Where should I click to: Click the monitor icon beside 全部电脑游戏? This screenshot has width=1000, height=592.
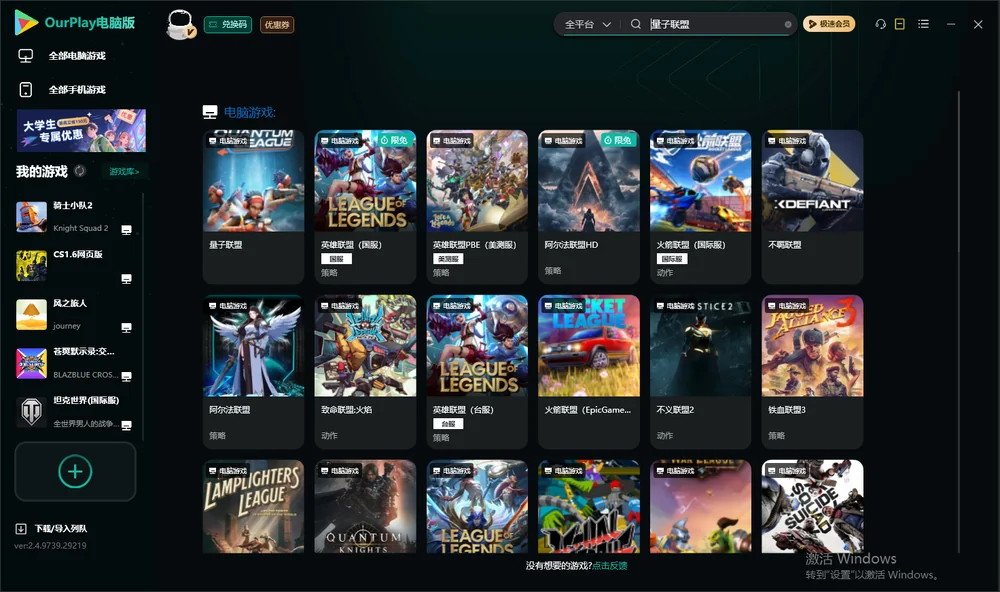26,56
